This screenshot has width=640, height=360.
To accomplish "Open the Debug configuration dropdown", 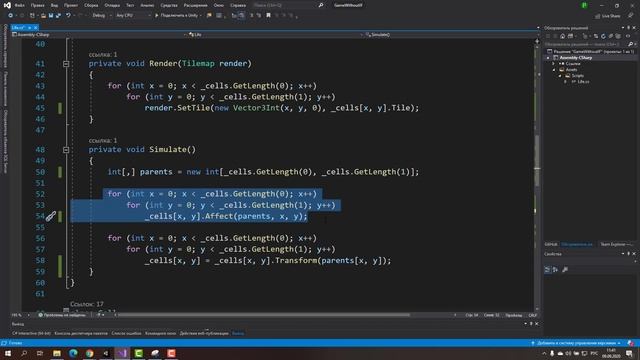I will pyautogui.click(x=101, y=16).
